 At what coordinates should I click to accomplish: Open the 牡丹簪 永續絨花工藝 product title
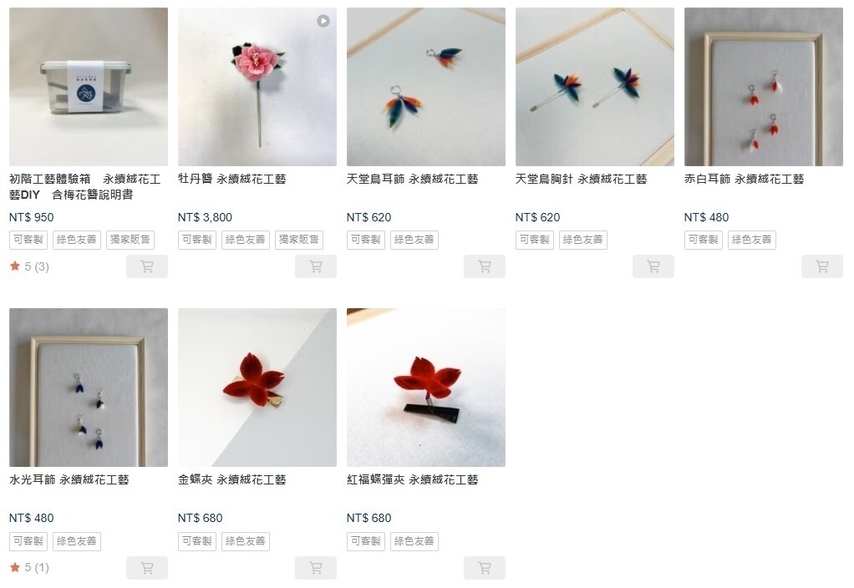pyautogui.click(x=232, y=179)
